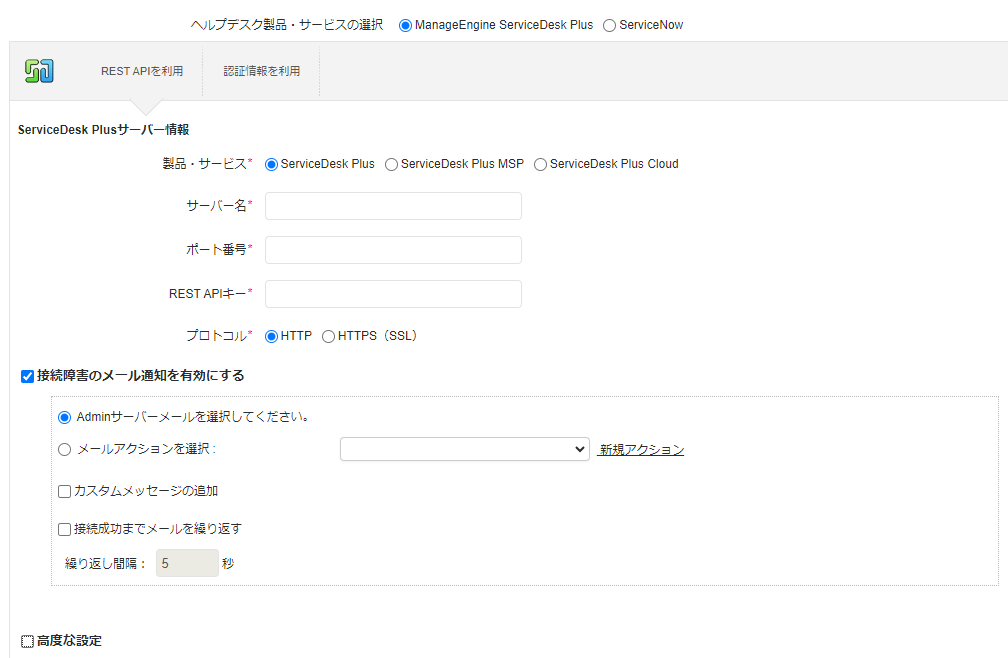Image resolution: width=1008 pixels, height=658 pixels.
Task: Click the ServiceDesk Plus logo icon
Action: (39, 71)
